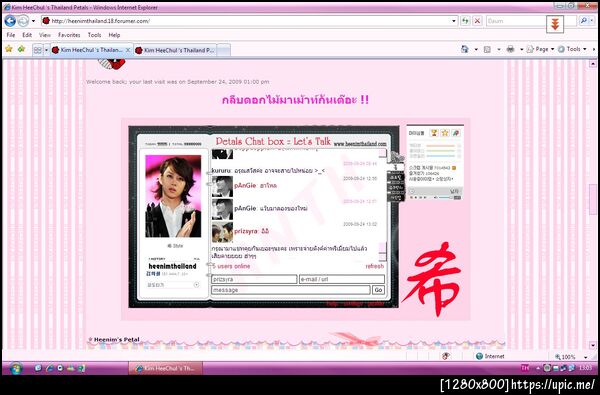
Task: Expand the tab list dropdown arrow
Action: [x=46, y=50]
